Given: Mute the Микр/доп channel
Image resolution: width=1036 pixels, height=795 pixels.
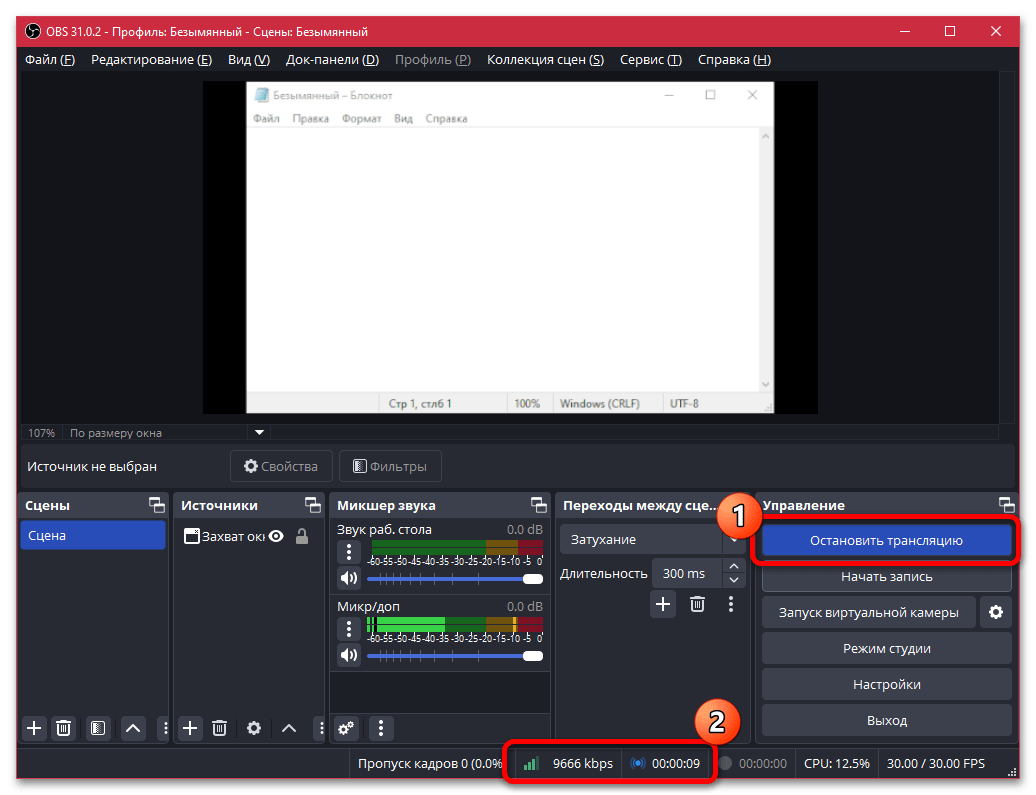Looking at the screenshot, I should 349,655.
